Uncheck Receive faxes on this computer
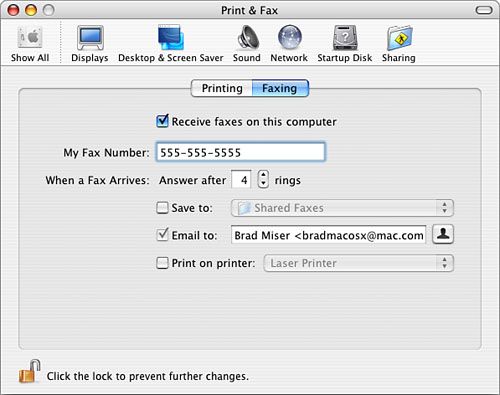 pos(162,121)
